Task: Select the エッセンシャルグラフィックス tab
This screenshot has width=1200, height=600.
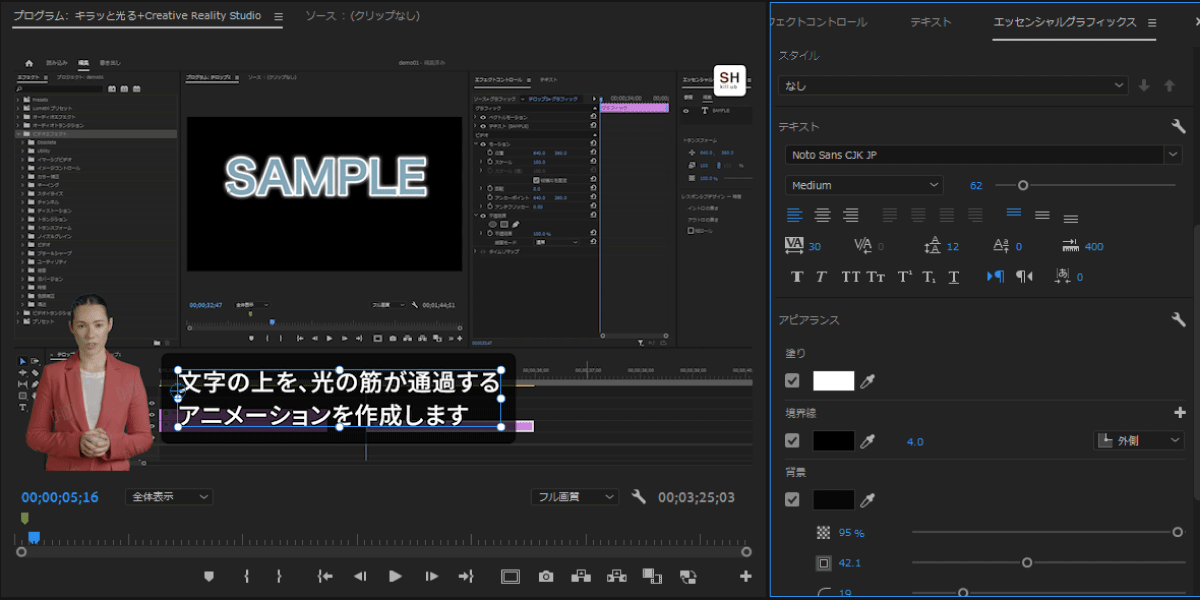Action: 1065,22
